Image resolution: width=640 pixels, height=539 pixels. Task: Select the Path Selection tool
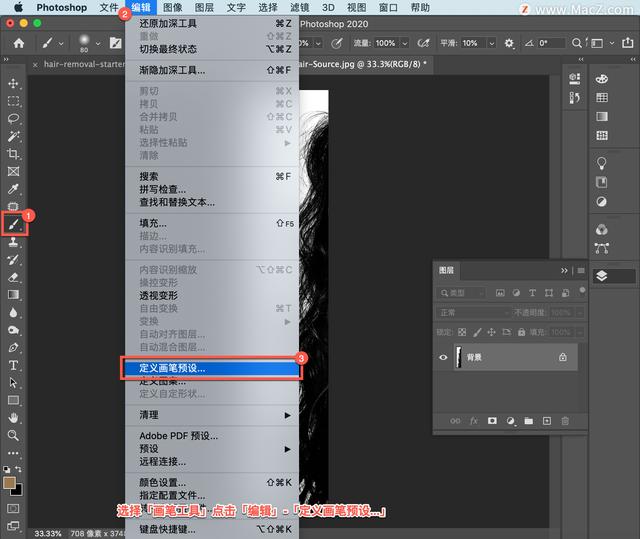tap(13, 383)
